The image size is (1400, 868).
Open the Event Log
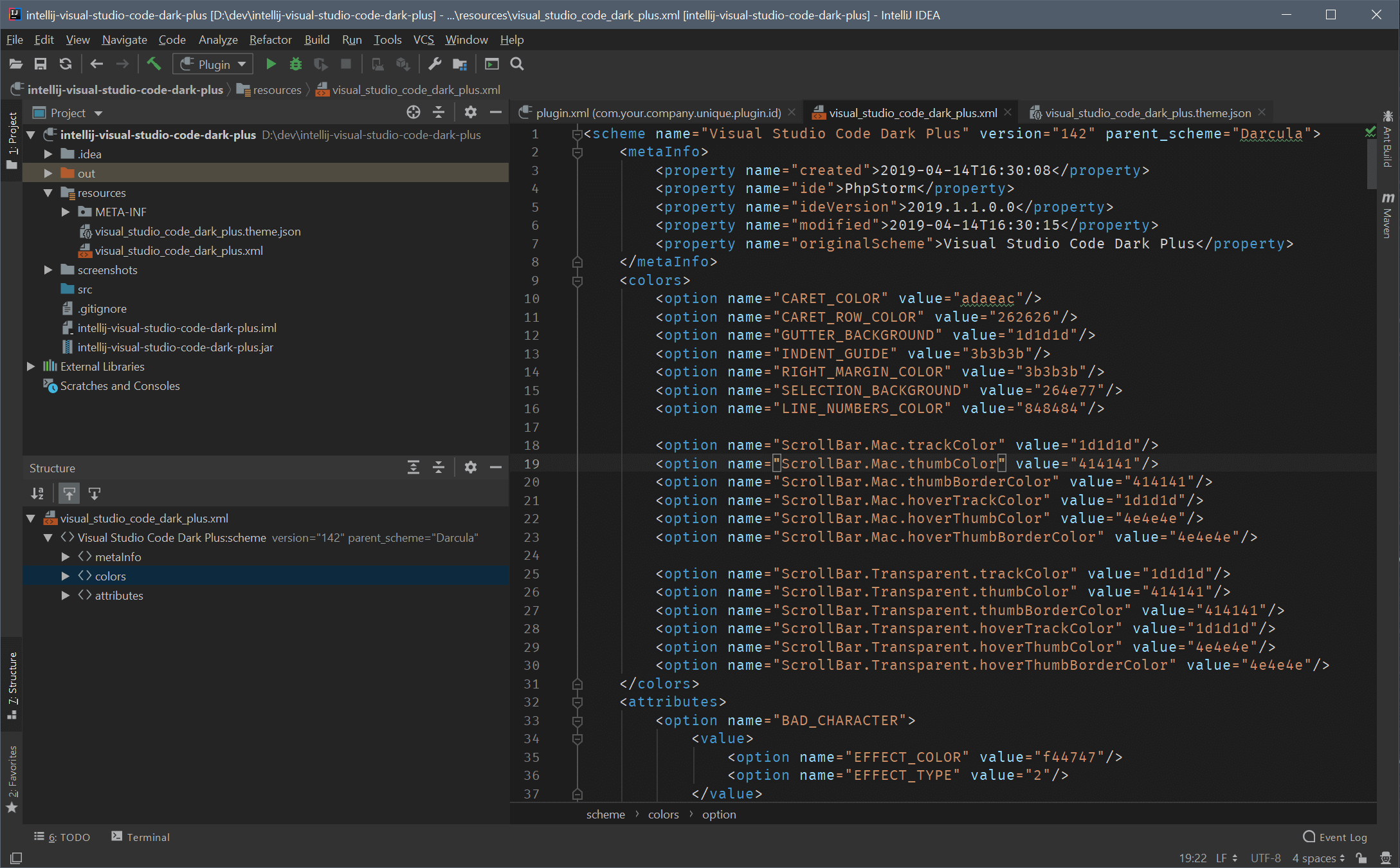point(1335,836)
